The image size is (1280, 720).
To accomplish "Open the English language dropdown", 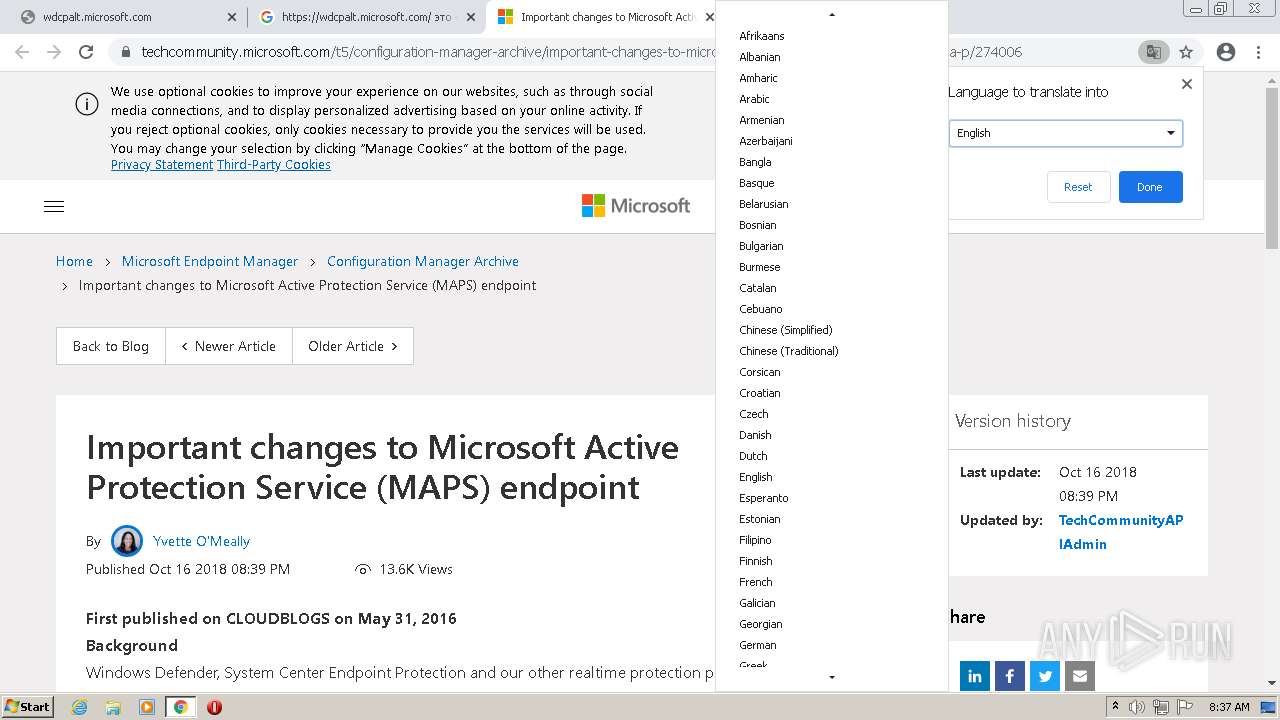I will click(1065, 133).
